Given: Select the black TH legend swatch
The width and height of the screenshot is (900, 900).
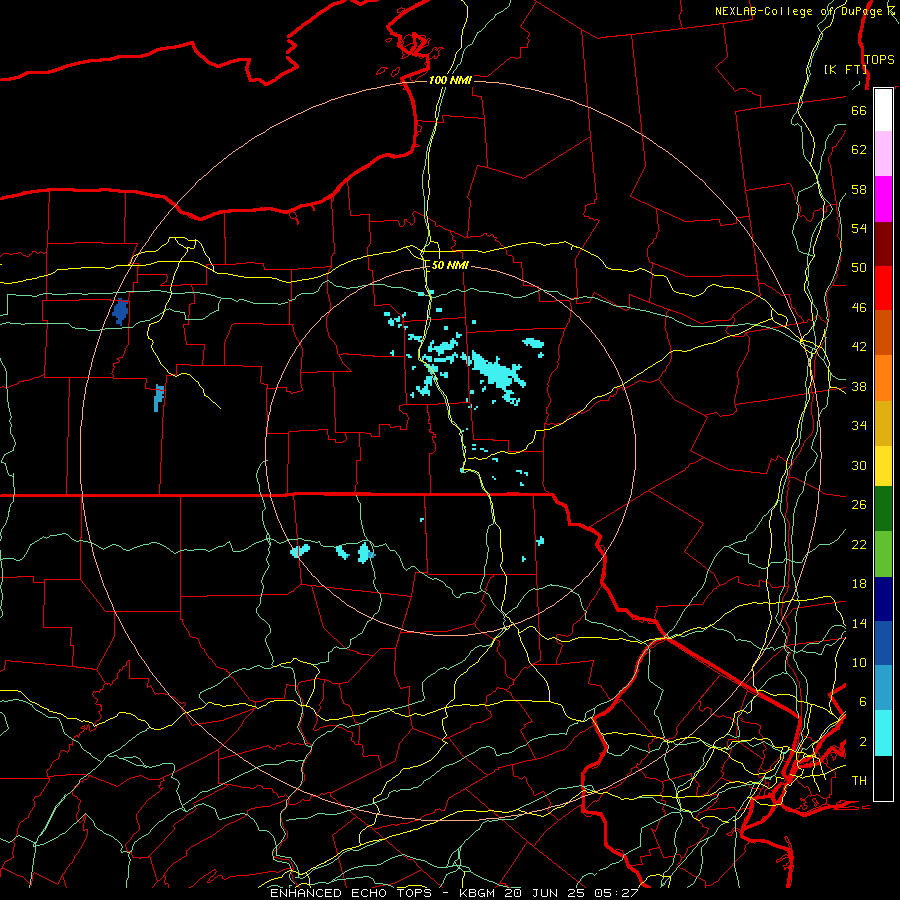Looking at the screenshot, I should (883, 778).
